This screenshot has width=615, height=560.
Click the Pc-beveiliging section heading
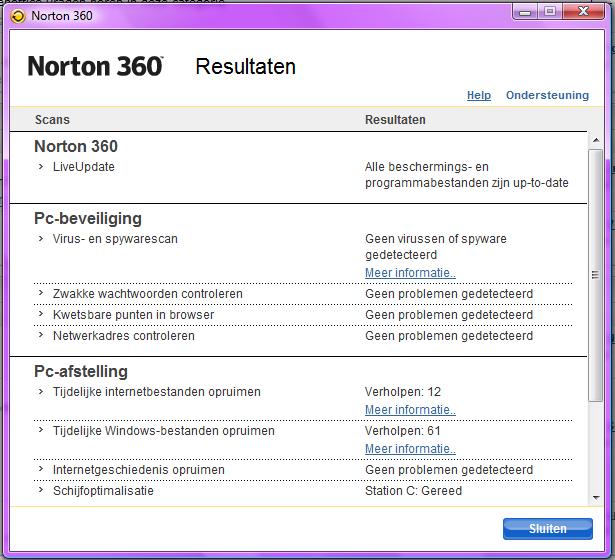88,218
